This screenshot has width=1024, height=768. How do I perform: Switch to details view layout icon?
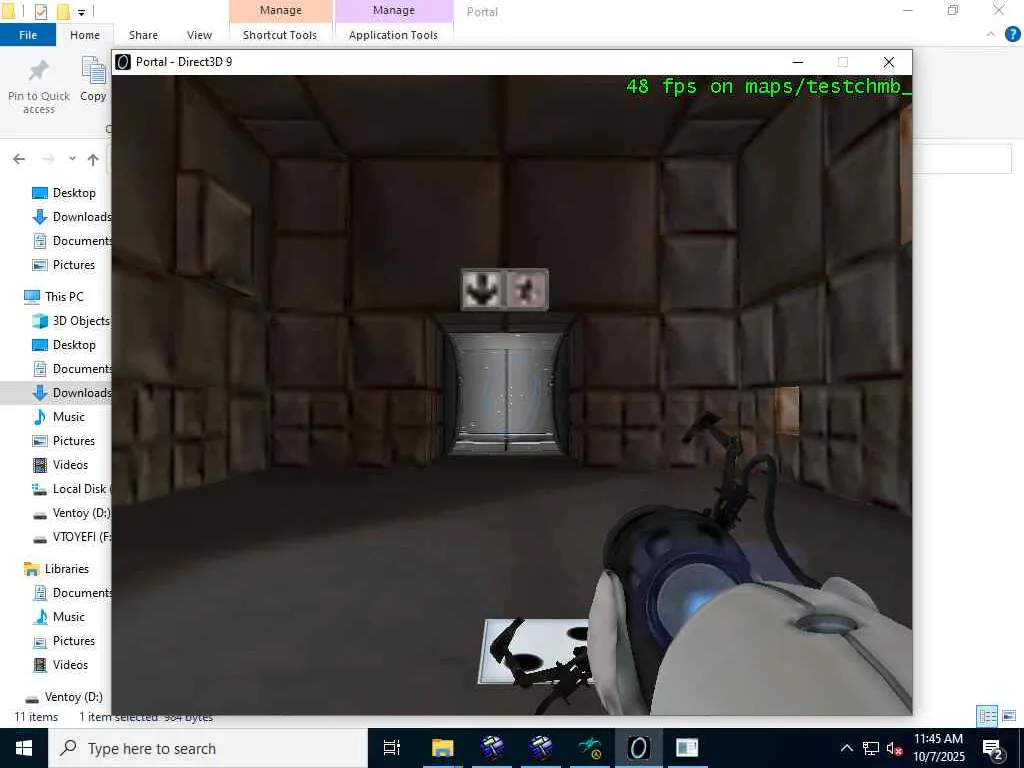987,716
